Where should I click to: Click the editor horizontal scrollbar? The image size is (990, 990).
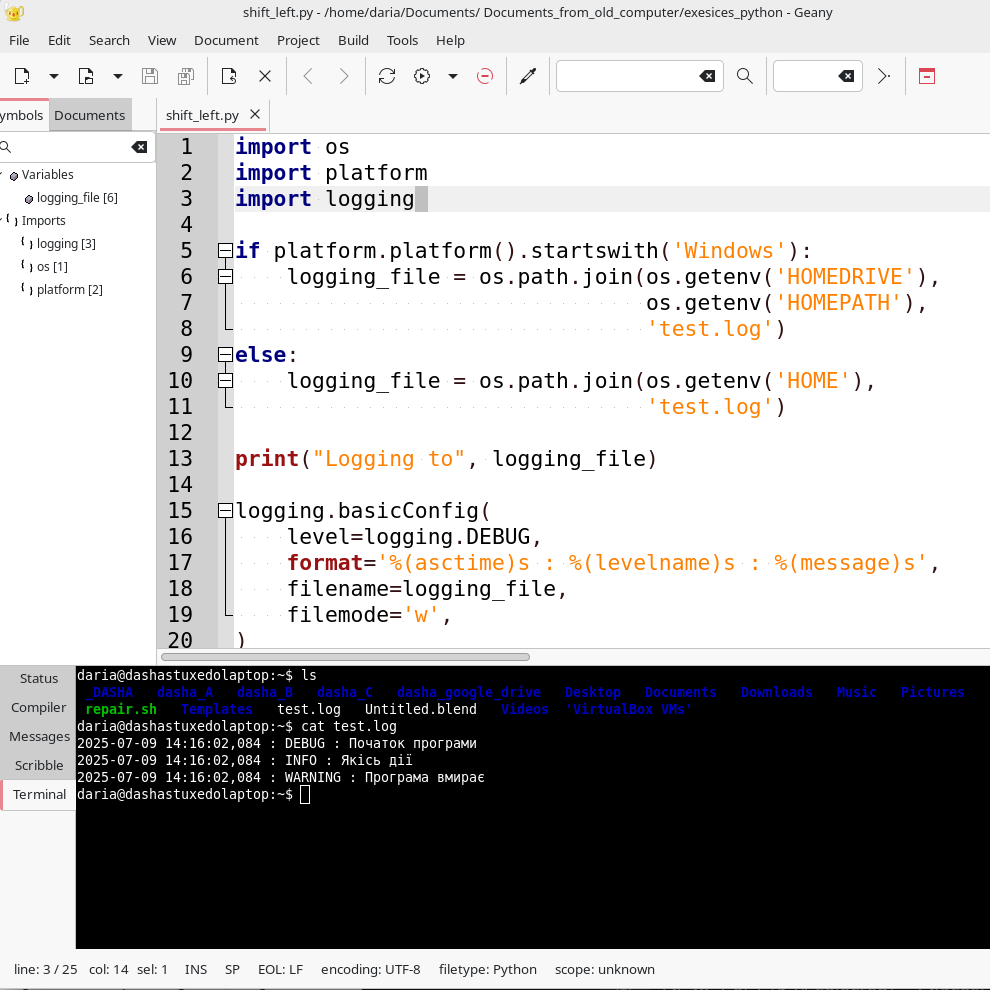345,657
